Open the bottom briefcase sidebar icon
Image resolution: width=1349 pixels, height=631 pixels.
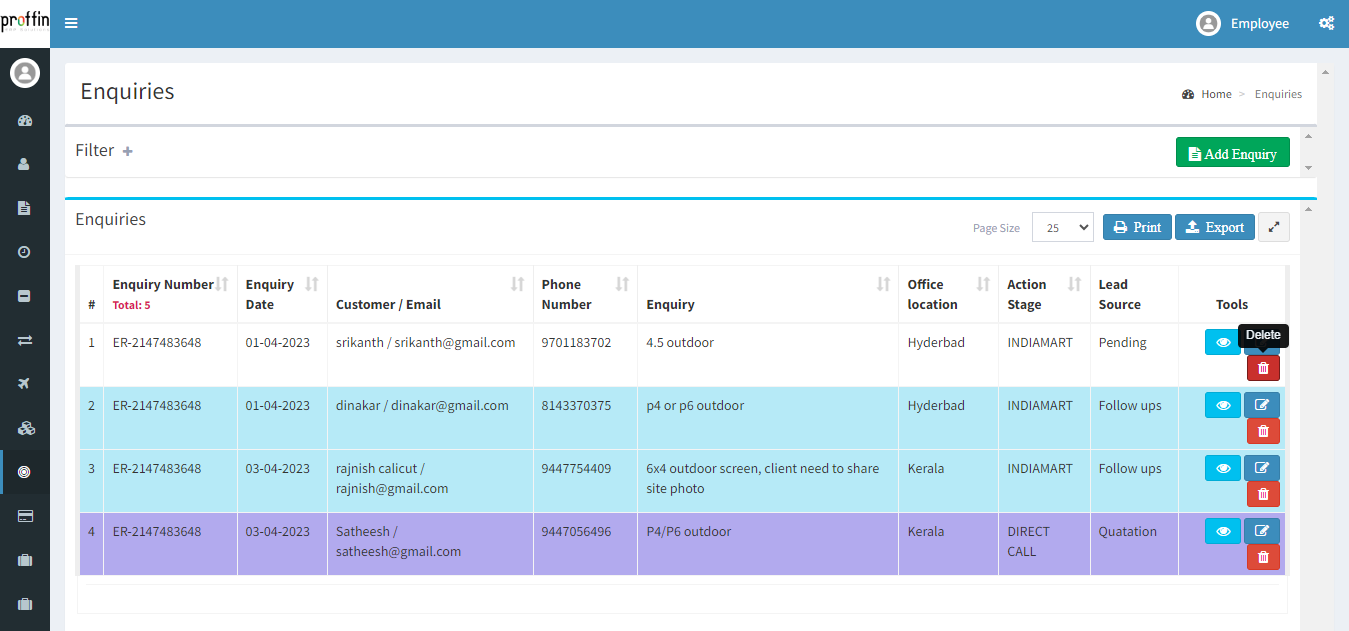[25, 604]
